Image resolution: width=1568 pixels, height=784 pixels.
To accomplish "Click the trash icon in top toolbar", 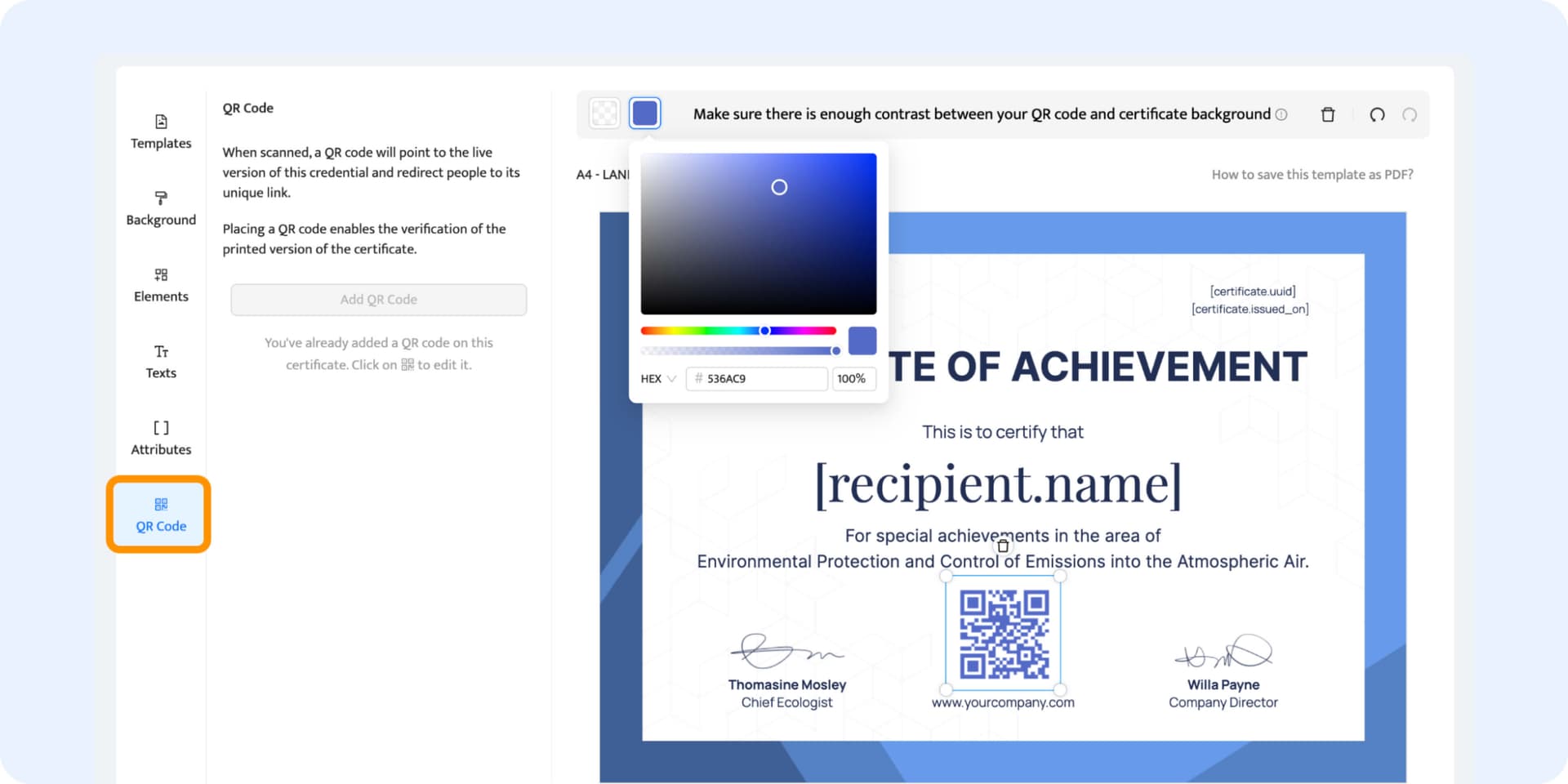I will pyautogui.click(x=1328, y=114).
